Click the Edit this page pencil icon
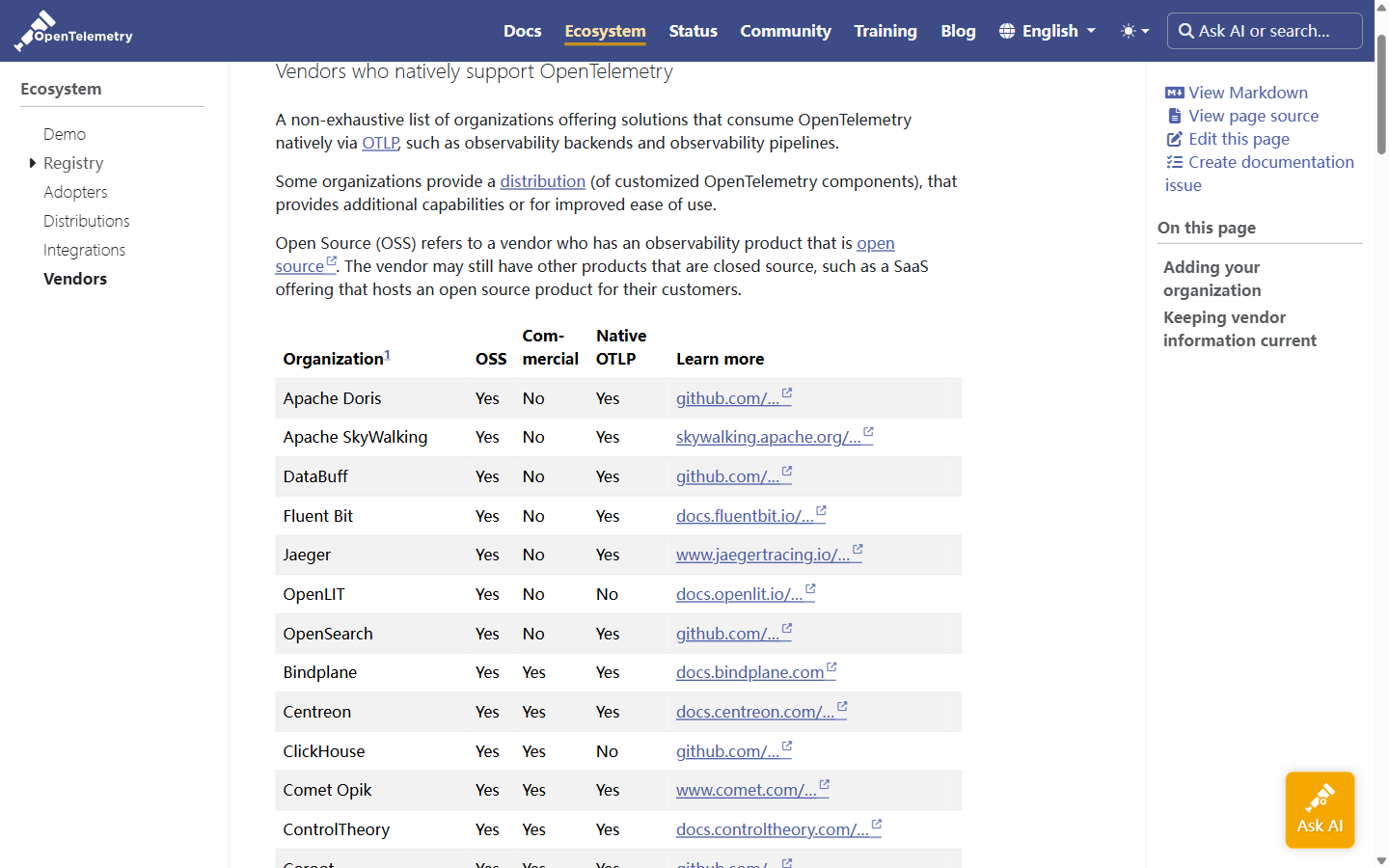Image resolution: width=1389 pixels, height=868 pixels. click(1174, 139)
